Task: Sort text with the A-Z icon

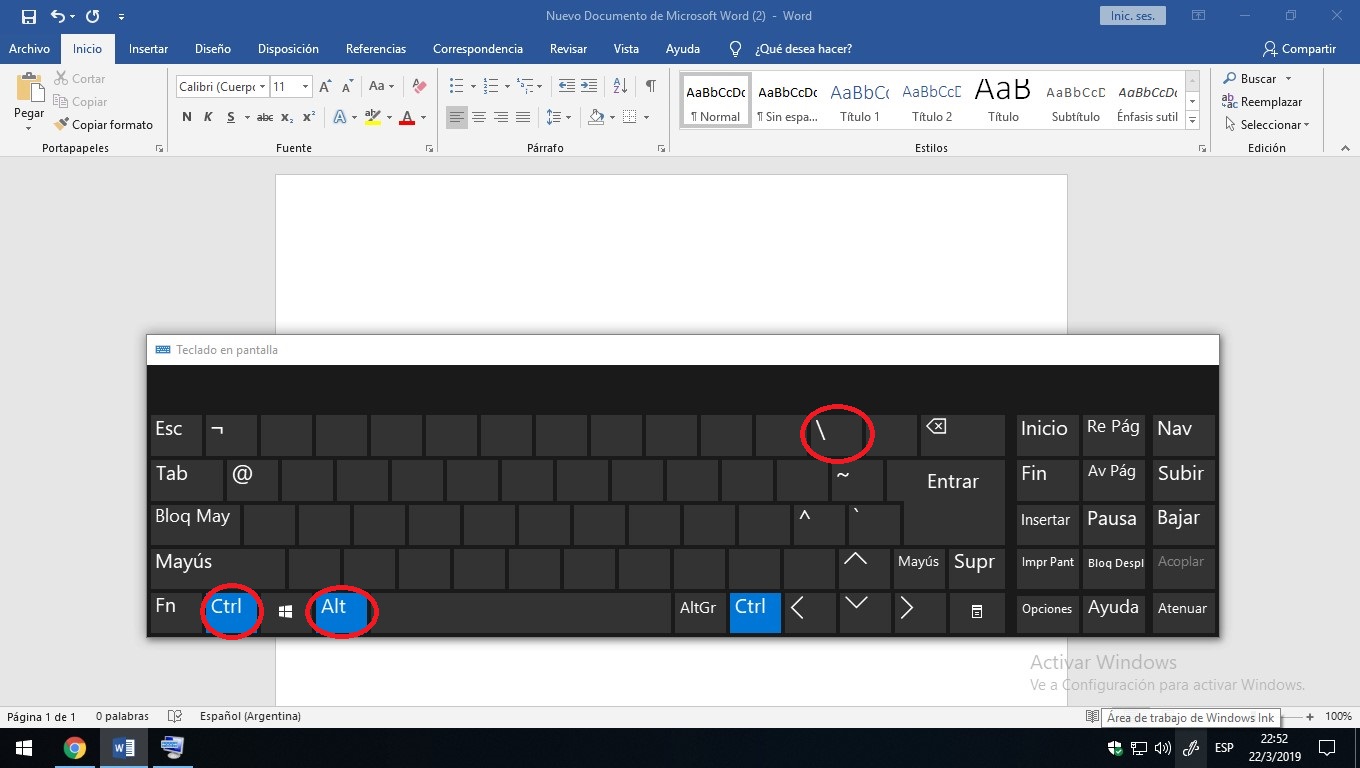Action: 620,87
